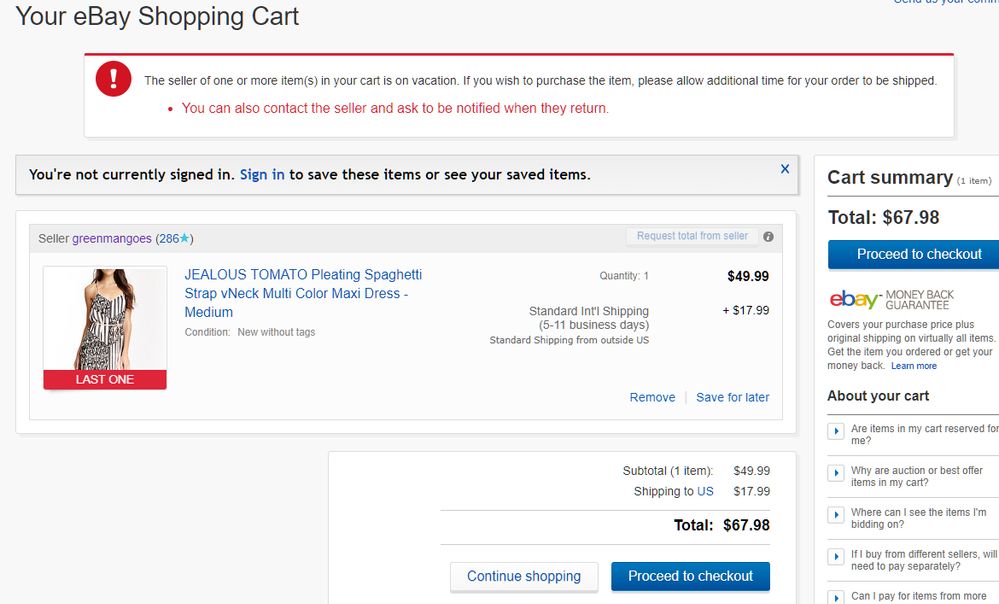Screen dimensions: 999x604
Task: Open Learn more about money back guarantee
Action: (914, 366)
